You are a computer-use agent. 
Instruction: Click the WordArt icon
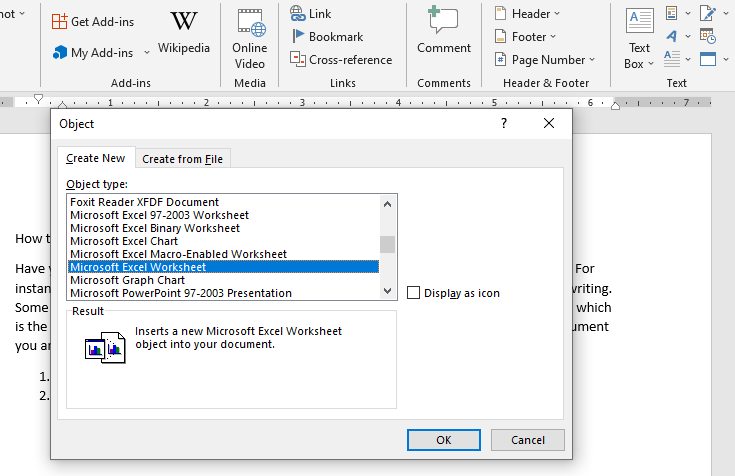[672, 36]
